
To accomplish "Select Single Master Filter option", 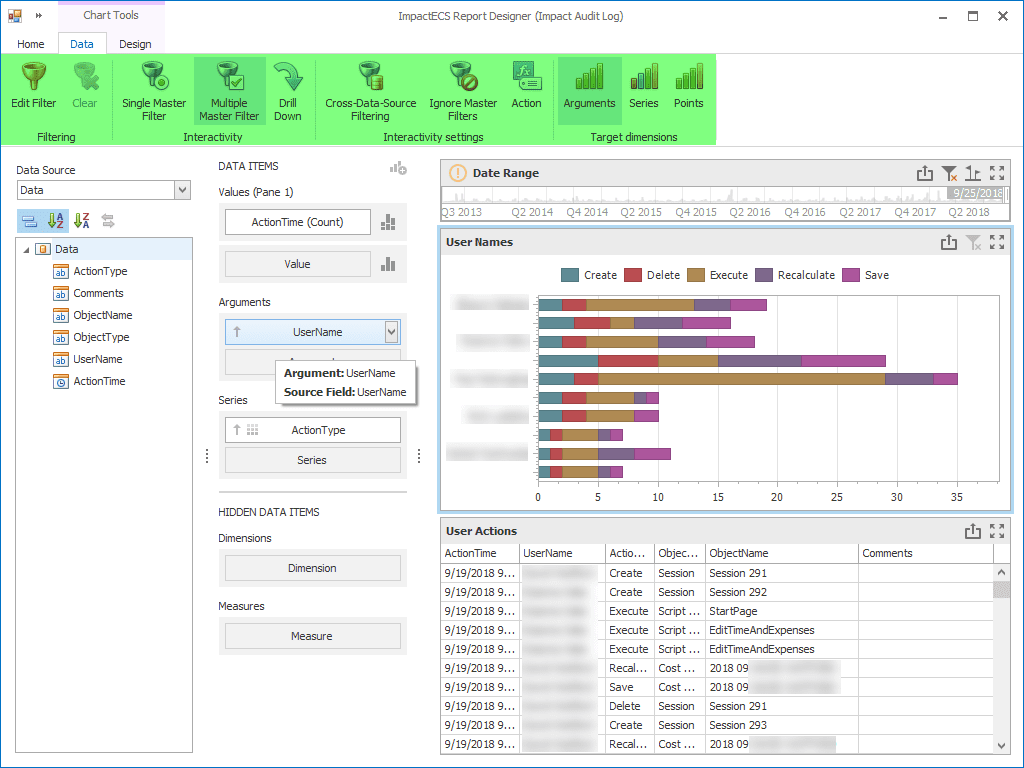I will (153, 91).
